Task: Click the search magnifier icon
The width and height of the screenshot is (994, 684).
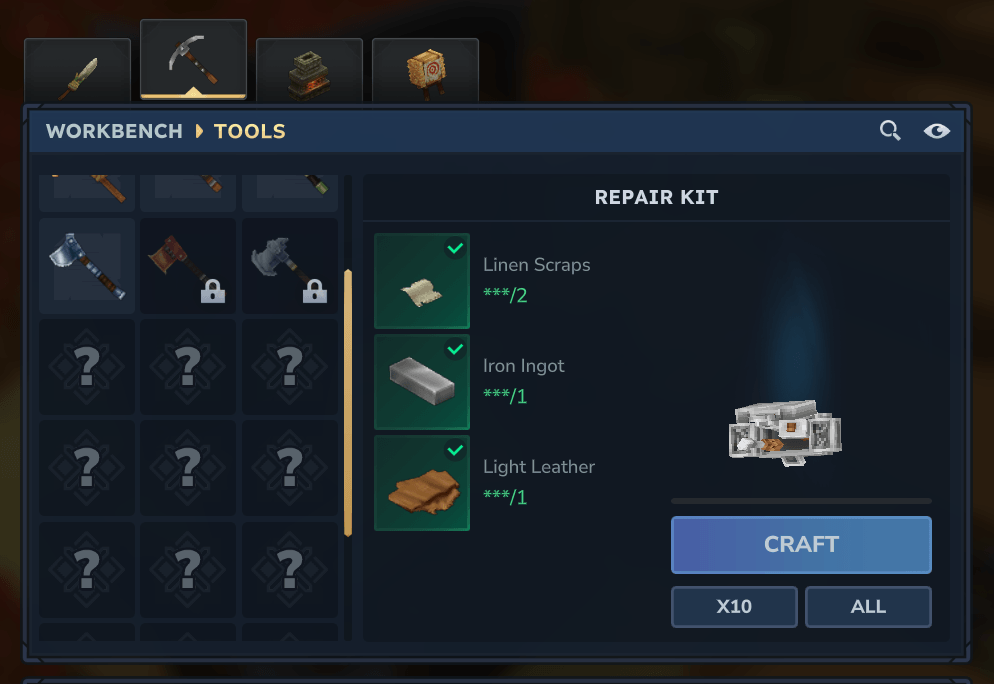Action: tap(890, 131)
